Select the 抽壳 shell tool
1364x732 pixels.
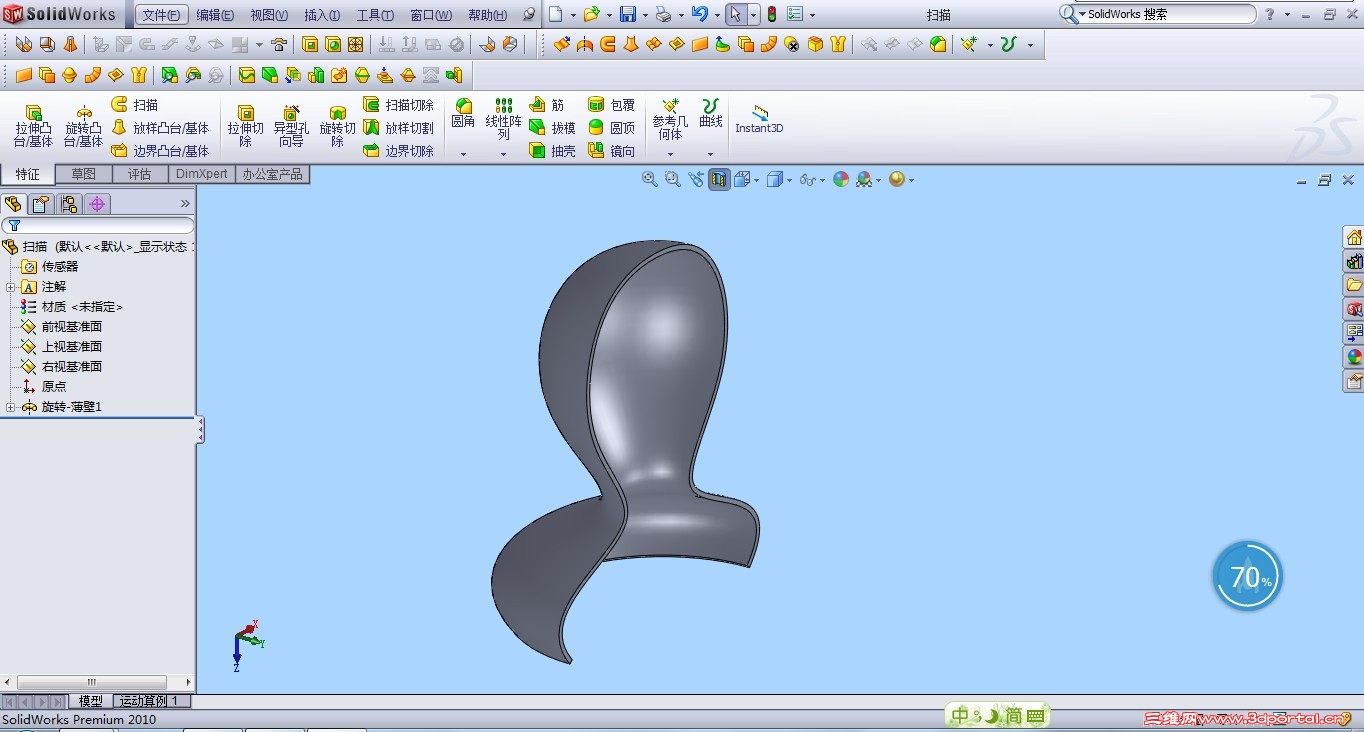coord(552,151)
